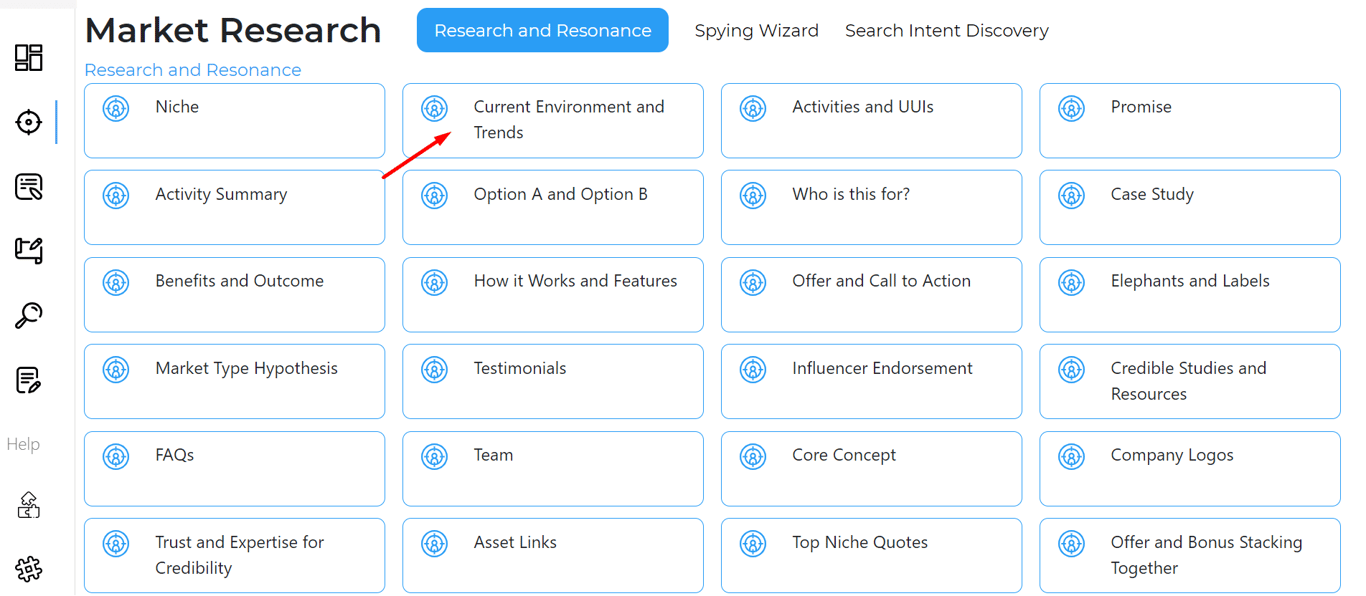Open the Activities and UUIs card
Screen dimensions: 1366x596
pyautogui.click(x=872, y=121)
